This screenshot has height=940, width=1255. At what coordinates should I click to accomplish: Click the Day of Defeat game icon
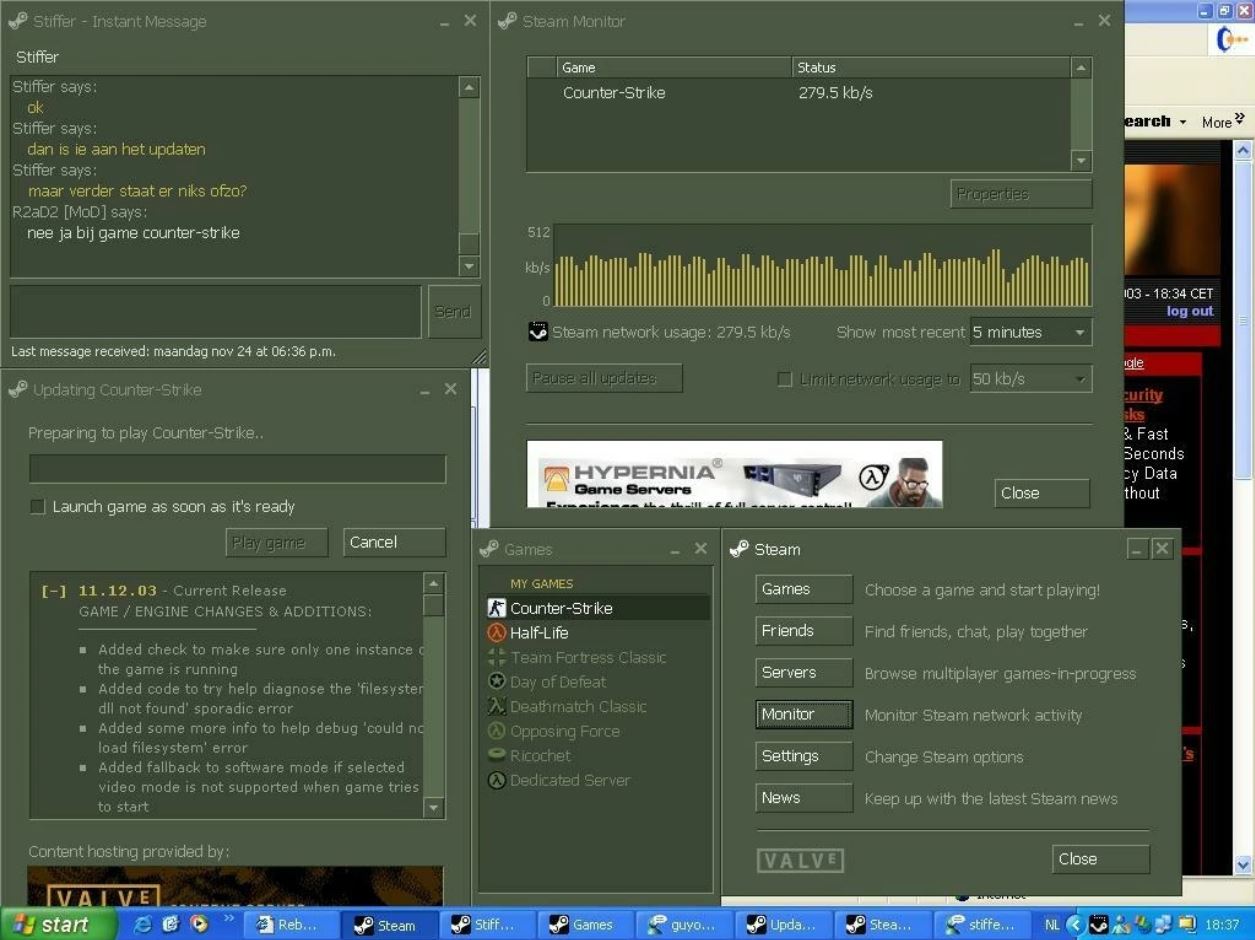pos(497,682)
